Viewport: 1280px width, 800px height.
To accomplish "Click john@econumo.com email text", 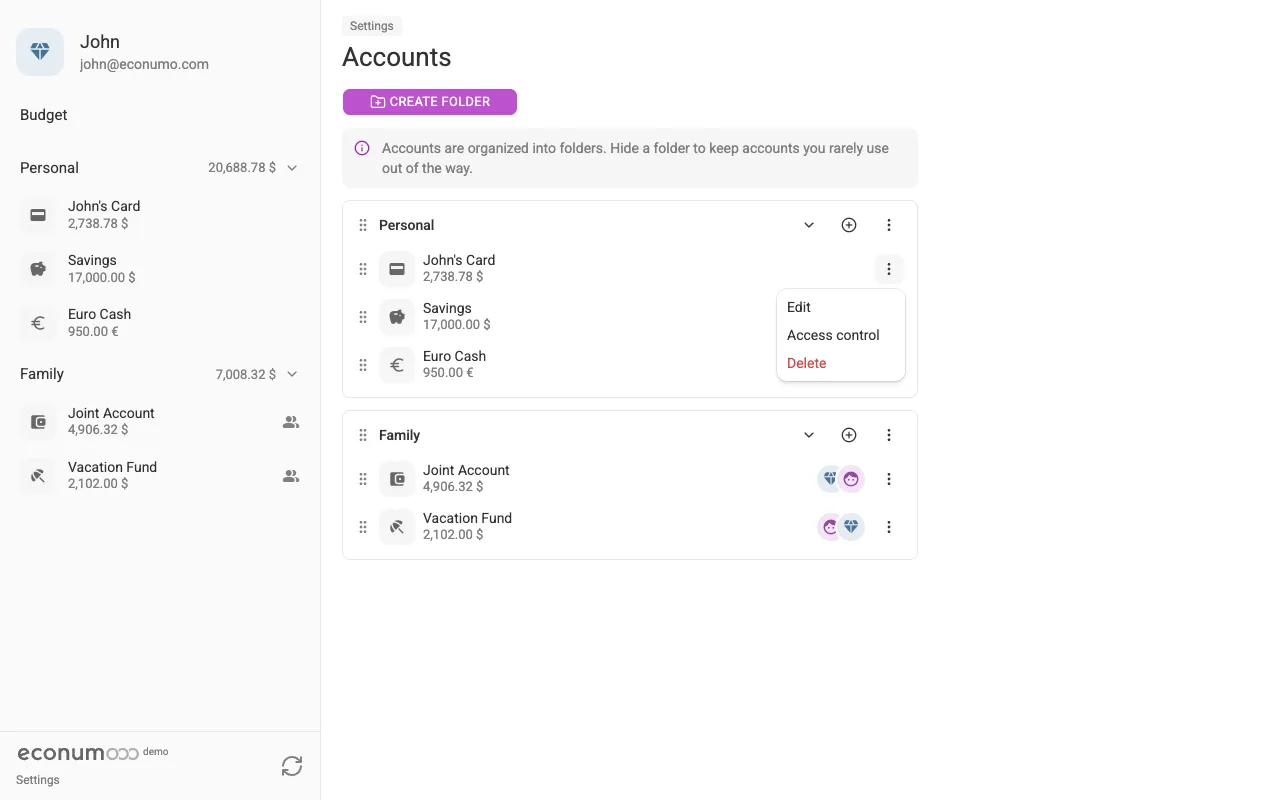I will click(x=144, y=64).
